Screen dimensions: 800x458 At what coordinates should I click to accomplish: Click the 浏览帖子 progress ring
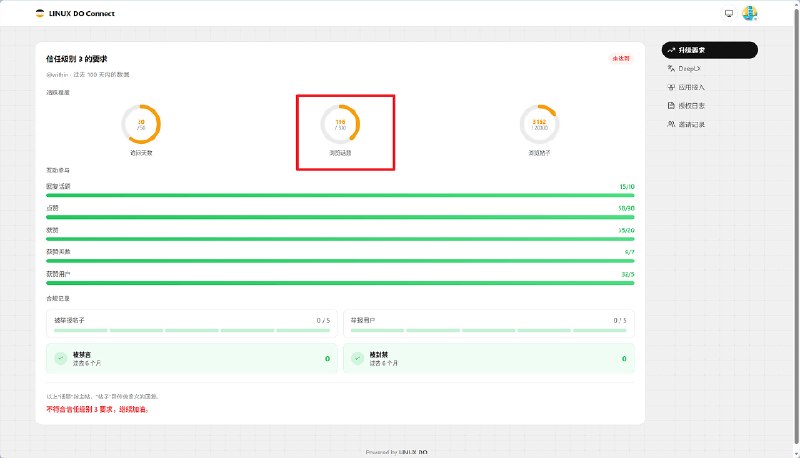(539, 124)
